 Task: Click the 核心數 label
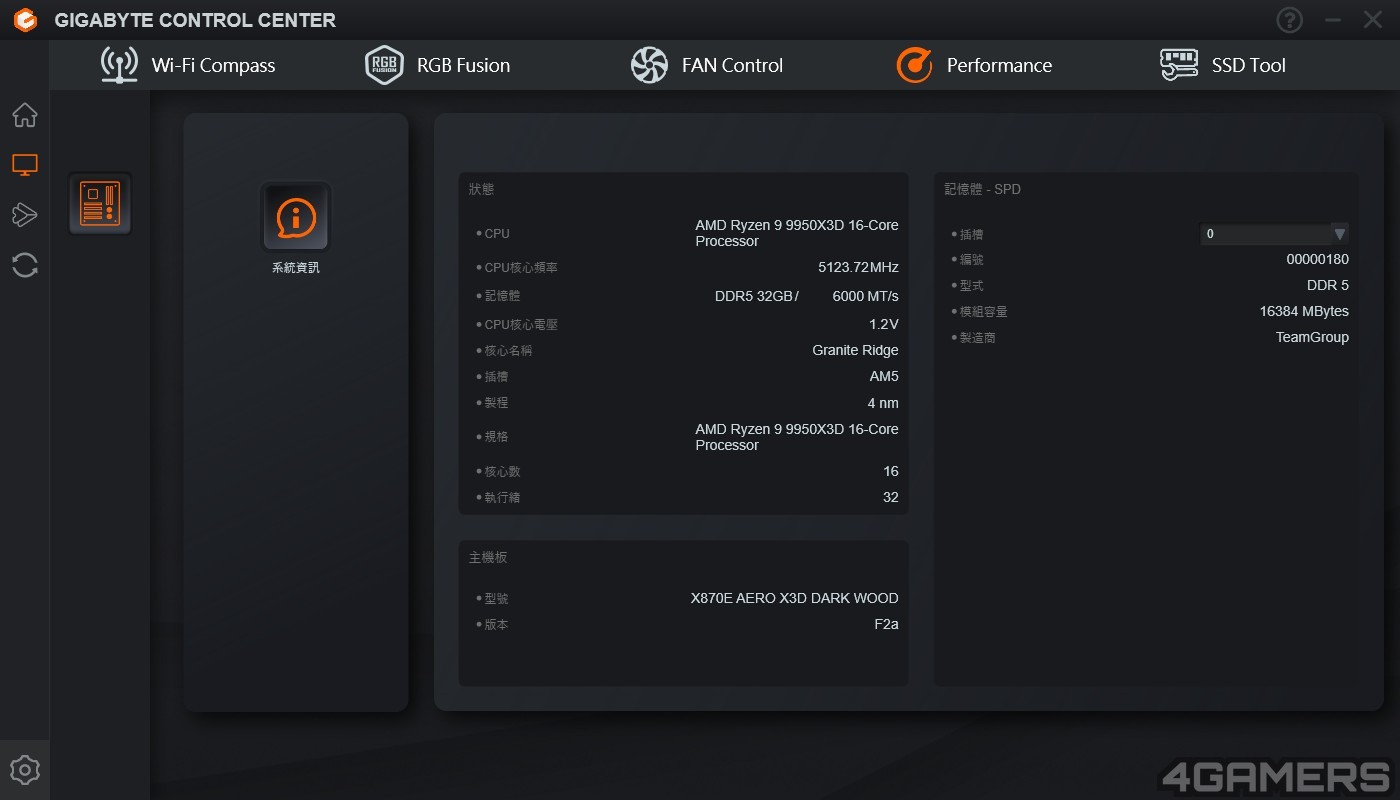[x=502, y=471]
